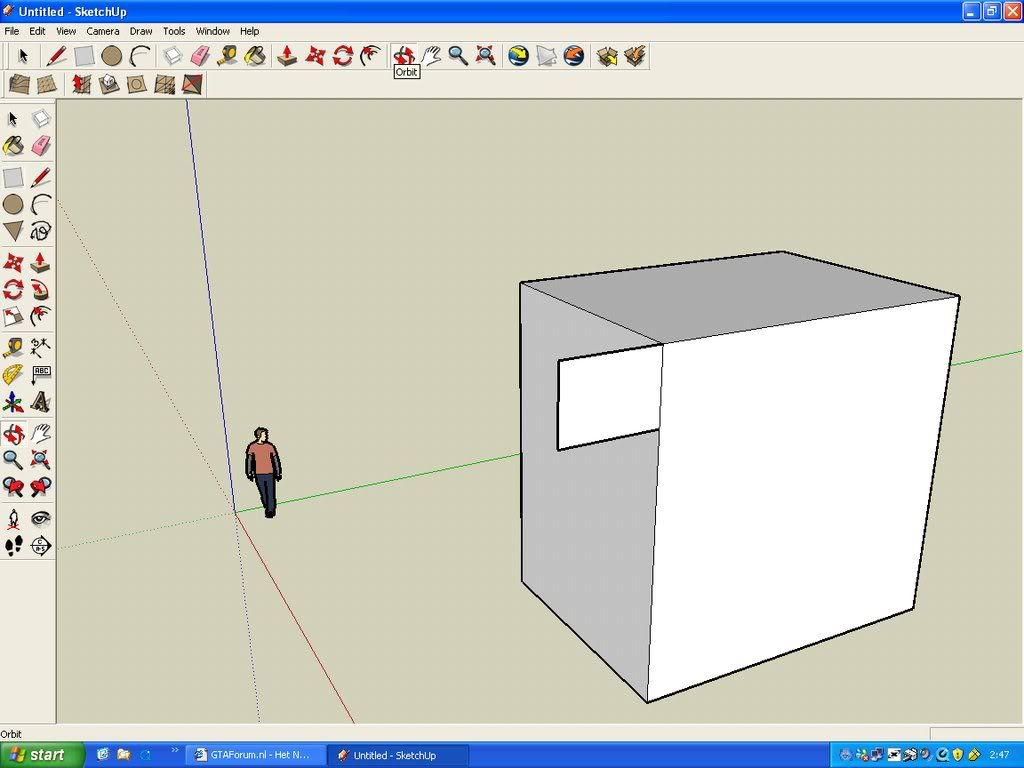This screenshot has width=1024, height=768.
Task: Choose the Push/Pull tool in the top toolbar
Action: [287, 56]
